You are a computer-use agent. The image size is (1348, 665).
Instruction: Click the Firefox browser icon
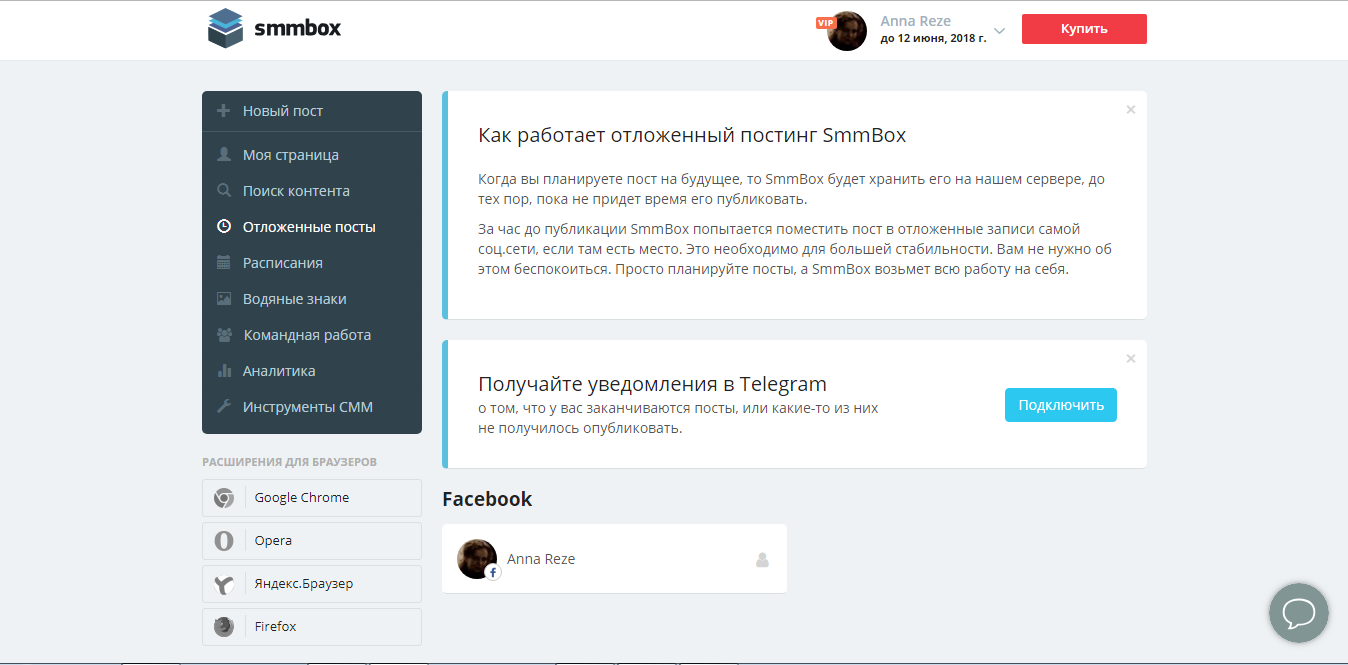tap(224, 627)
